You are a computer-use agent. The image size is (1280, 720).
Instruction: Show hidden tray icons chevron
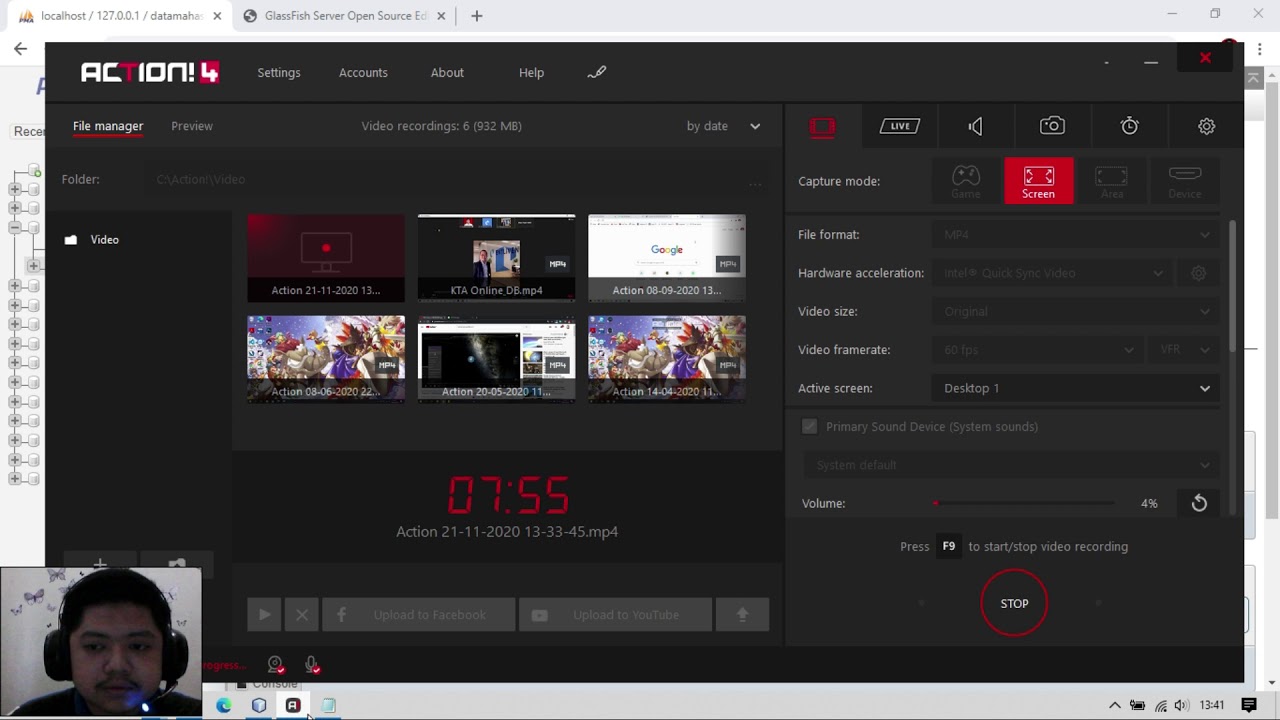tap(1114, 705)
